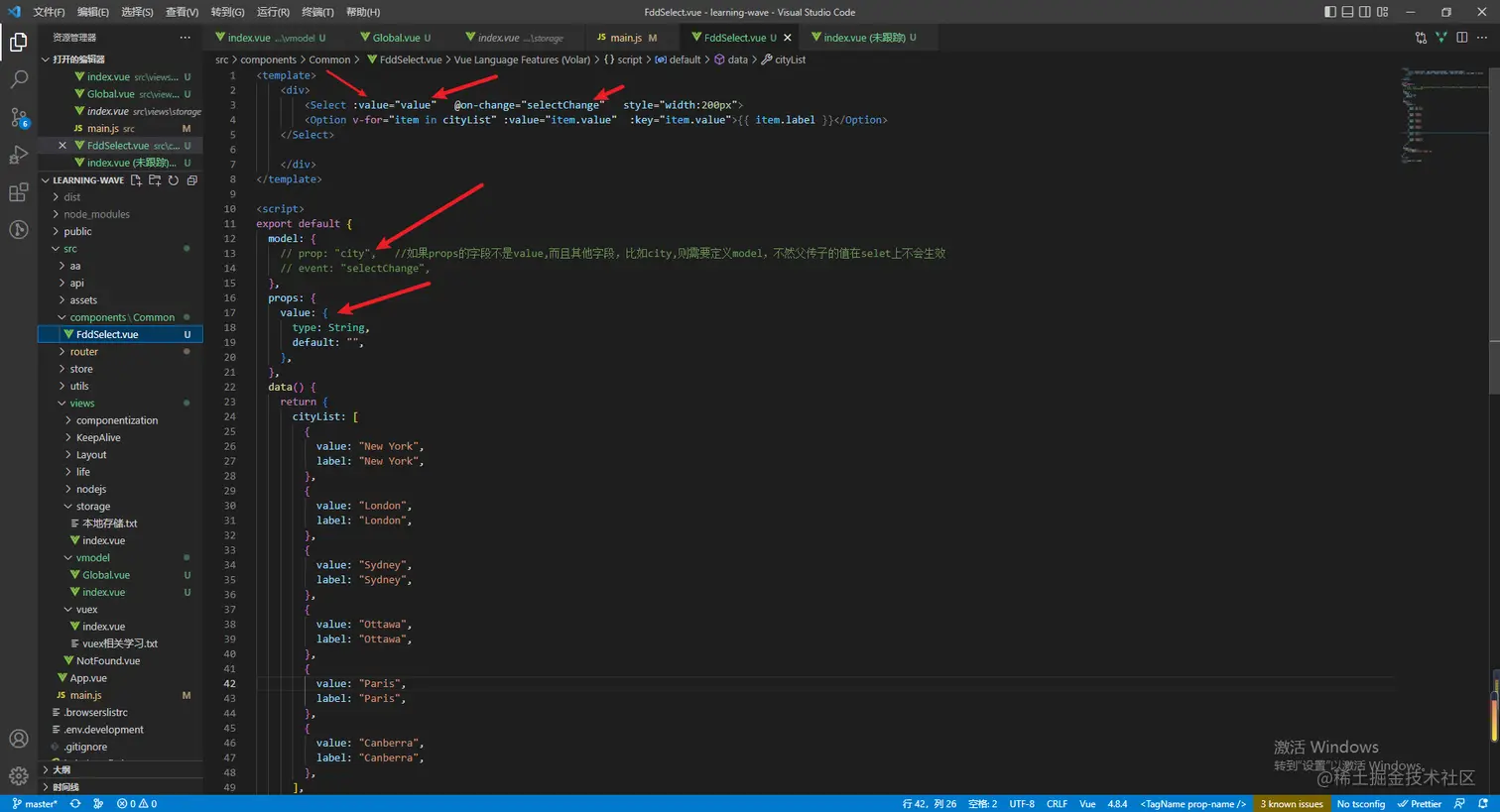The width and height of the screenshot is (1500, 812).
Task: Click the new file icon in LEARNING-WAVE header
Action: (136, 180)
